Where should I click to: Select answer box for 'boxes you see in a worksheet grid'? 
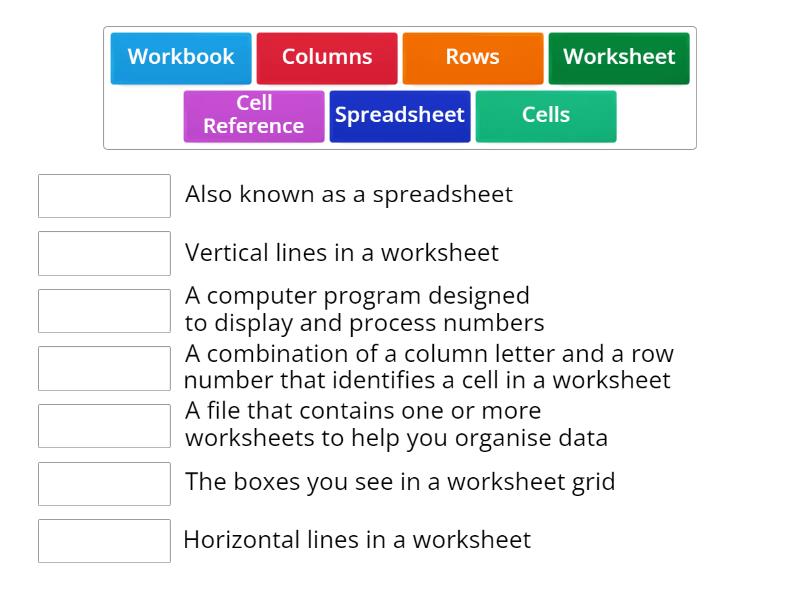[x=104, y=483]
